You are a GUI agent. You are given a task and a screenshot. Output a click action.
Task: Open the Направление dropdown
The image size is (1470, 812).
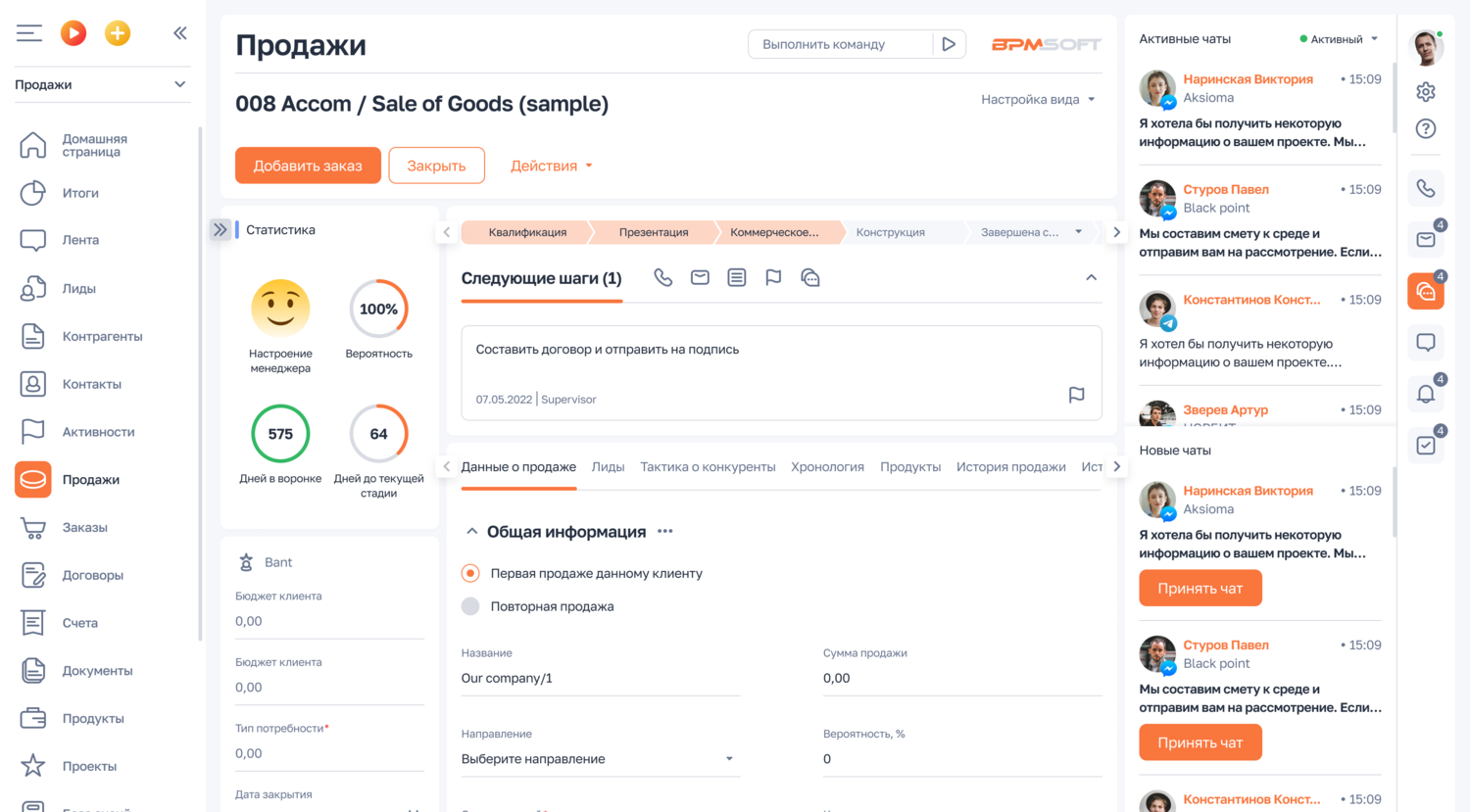(729, 758)
